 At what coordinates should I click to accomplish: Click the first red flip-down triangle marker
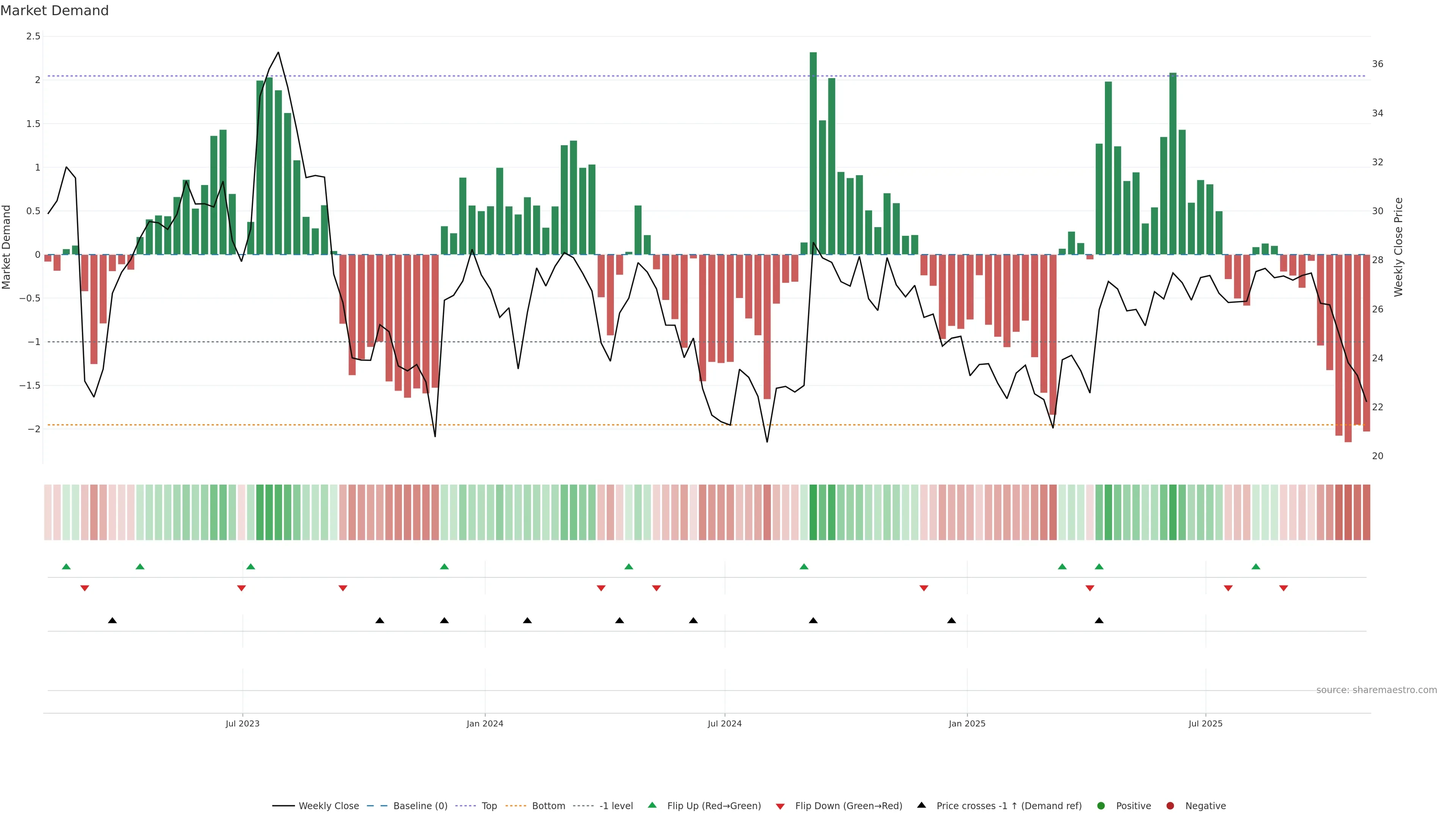pyautogui.click(x=85, y=588)
